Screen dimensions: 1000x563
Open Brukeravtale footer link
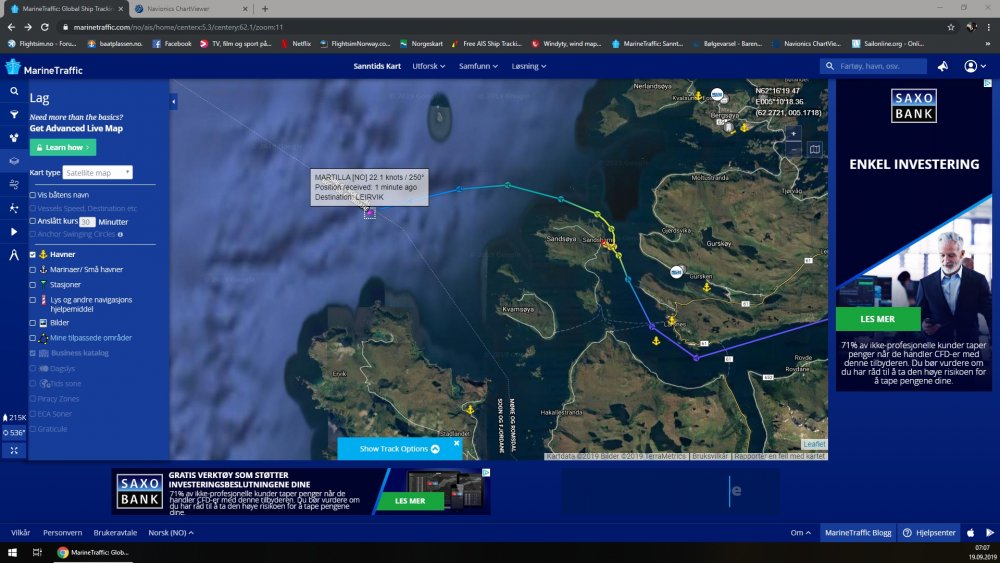coord(115,533)
